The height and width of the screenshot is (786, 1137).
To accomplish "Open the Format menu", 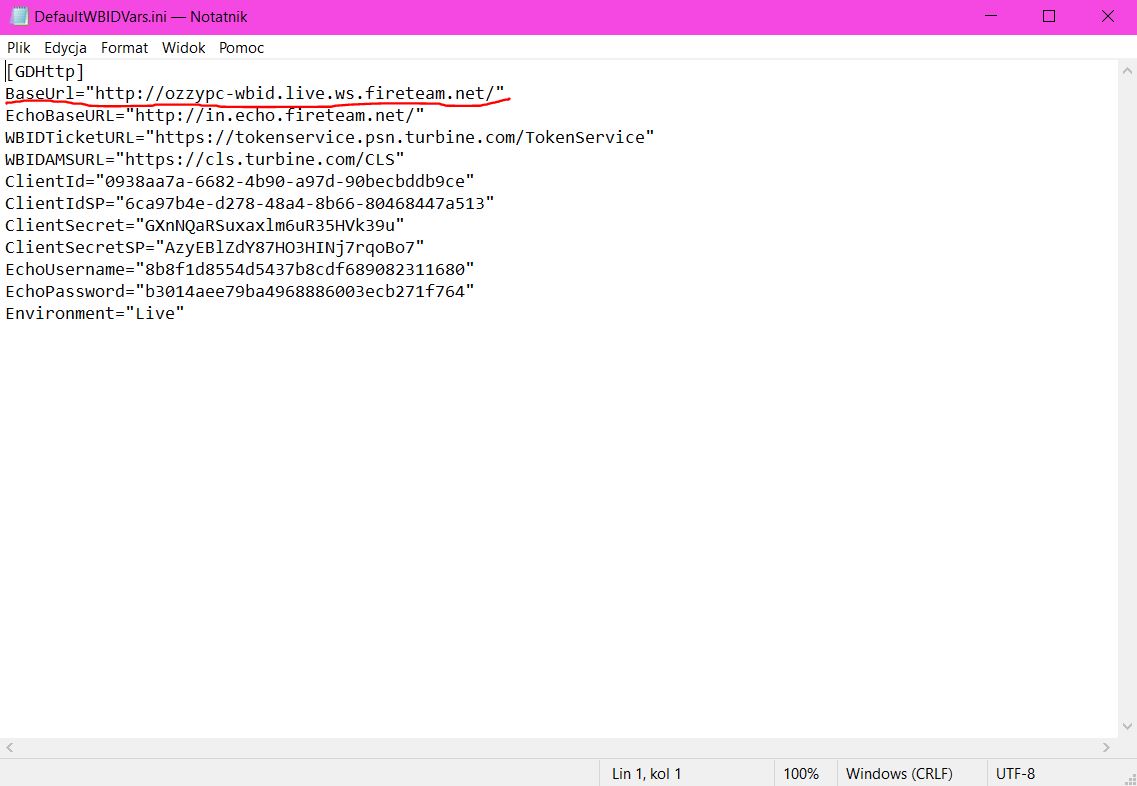I will (124, 48).
